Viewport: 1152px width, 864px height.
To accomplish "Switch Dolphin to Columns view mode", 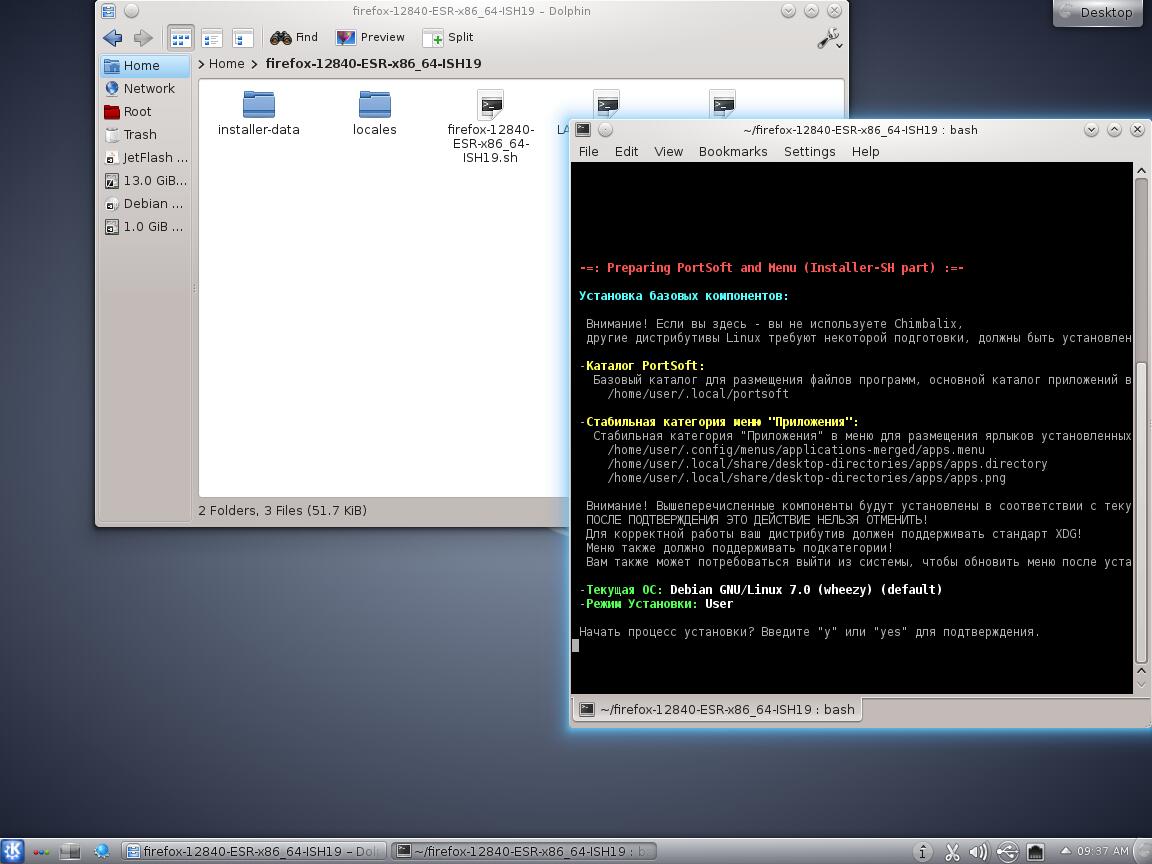I will 243,38.
